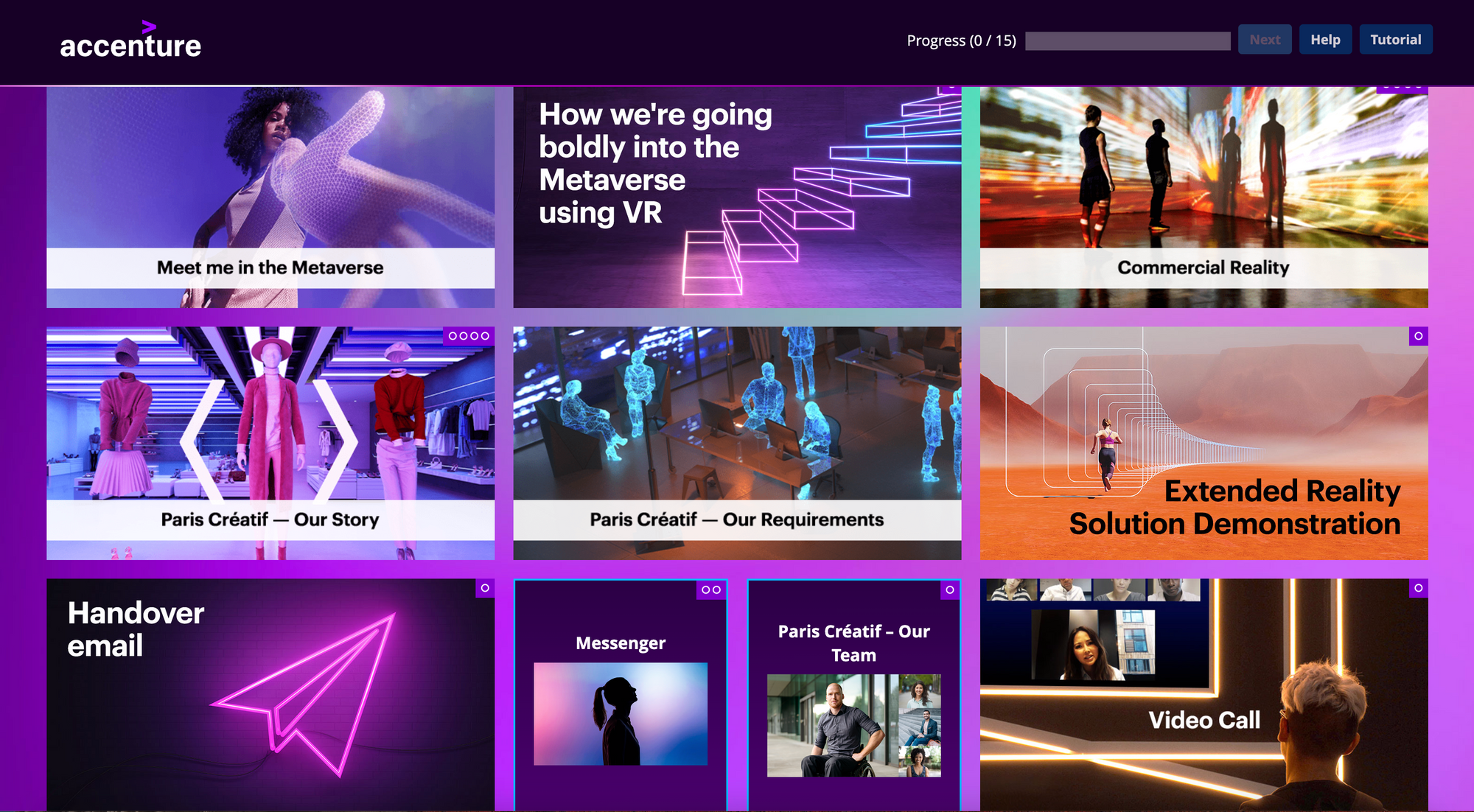Click the Accenture logo
The image size is (1474, 812).
[x=130, y=41]
